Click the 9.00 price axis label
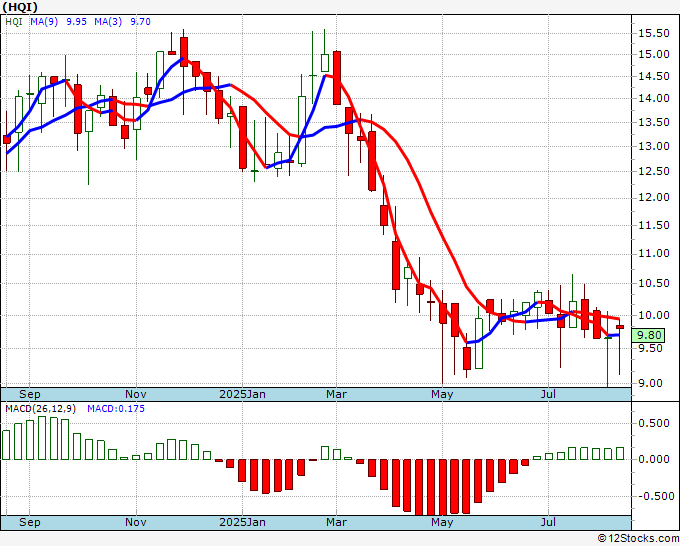Screen dimensions: 680x546 [651, 383]
